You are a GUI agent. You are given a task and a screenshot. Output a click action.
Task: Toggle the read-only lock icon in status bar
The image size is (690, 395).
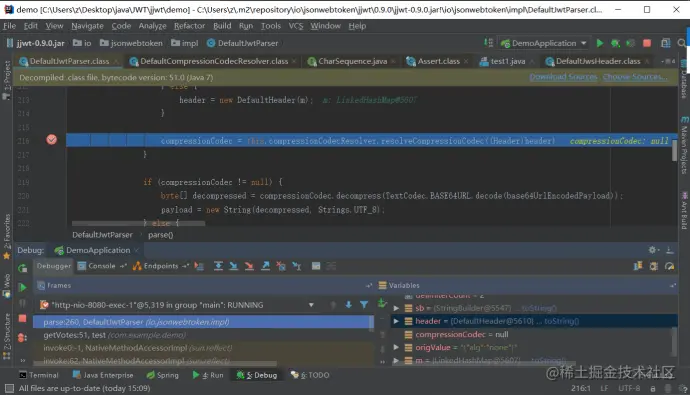(x=653, y=388)
